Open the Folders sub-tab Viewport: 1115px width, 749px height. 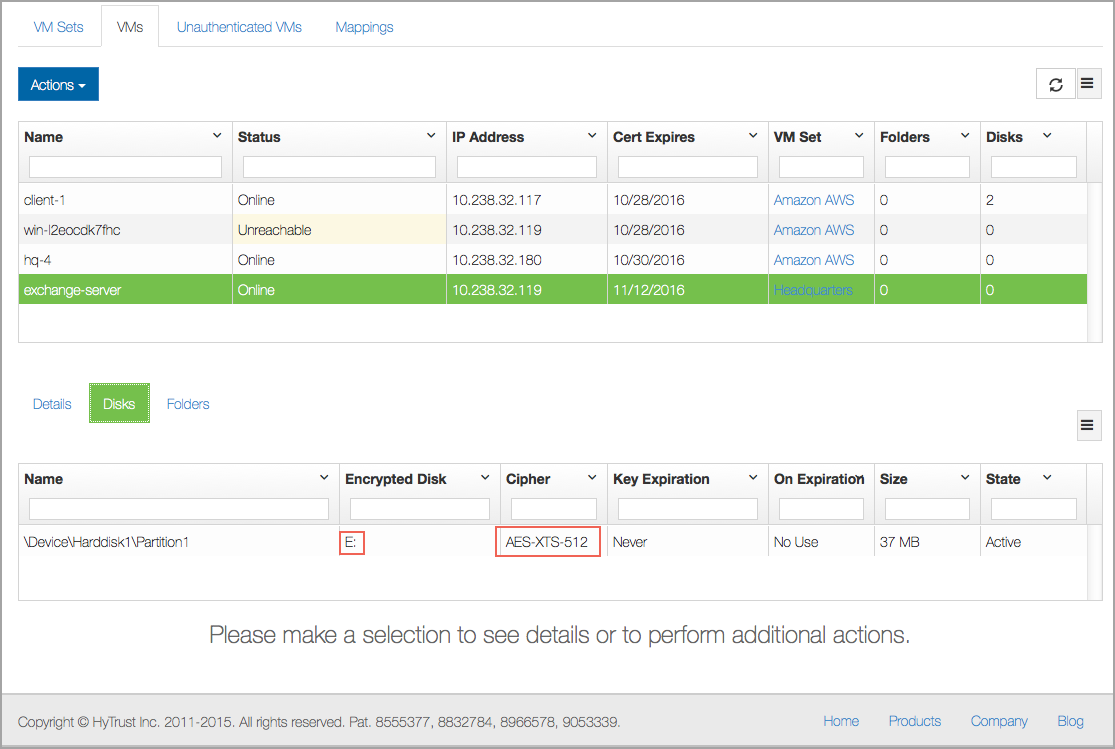188,404
